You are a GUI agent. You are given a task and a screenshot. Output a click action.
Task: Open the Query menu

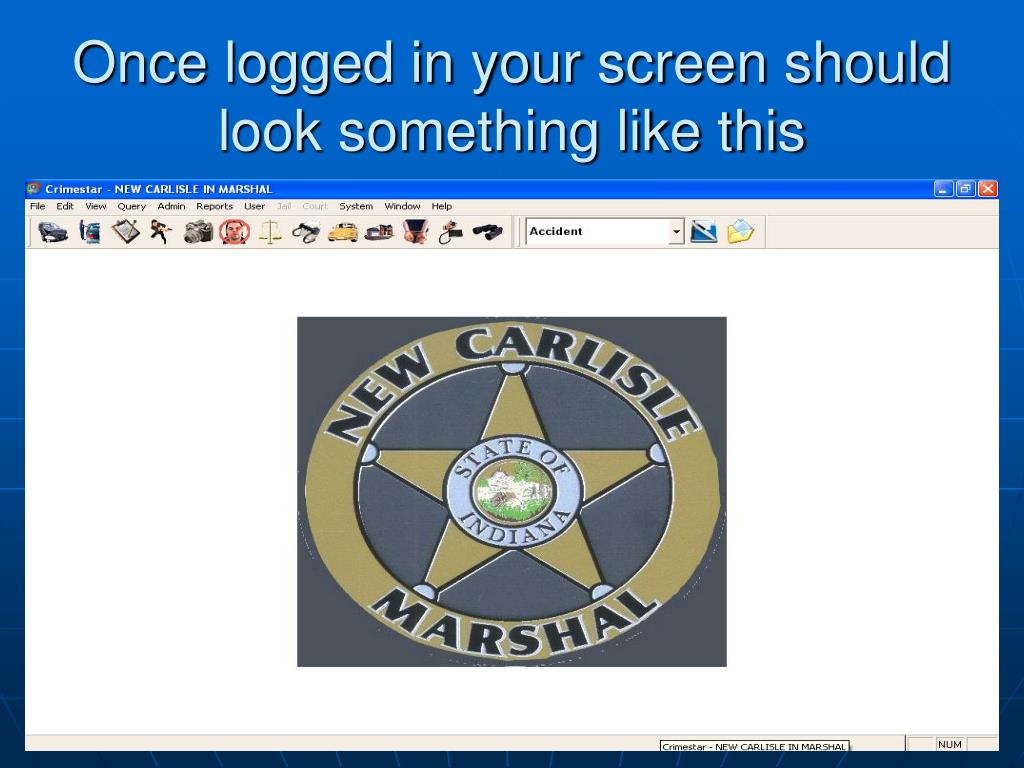click(131, 206)
